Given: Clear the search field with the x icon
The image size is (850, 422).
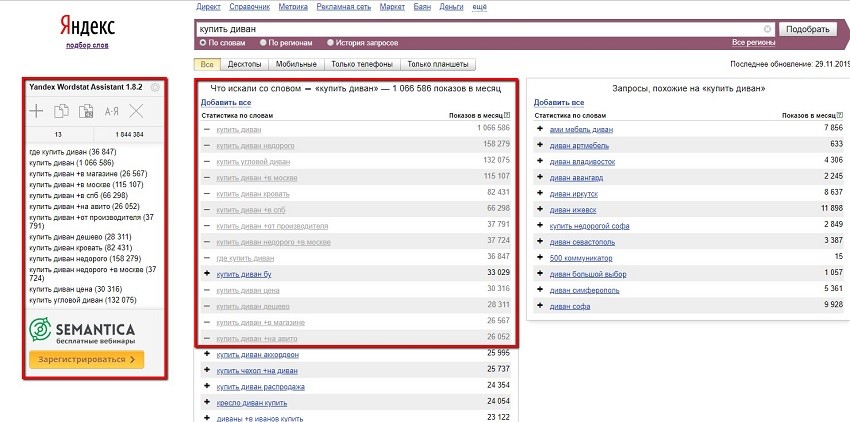Looking at the screenshot, I should click(x=767, y=29).
